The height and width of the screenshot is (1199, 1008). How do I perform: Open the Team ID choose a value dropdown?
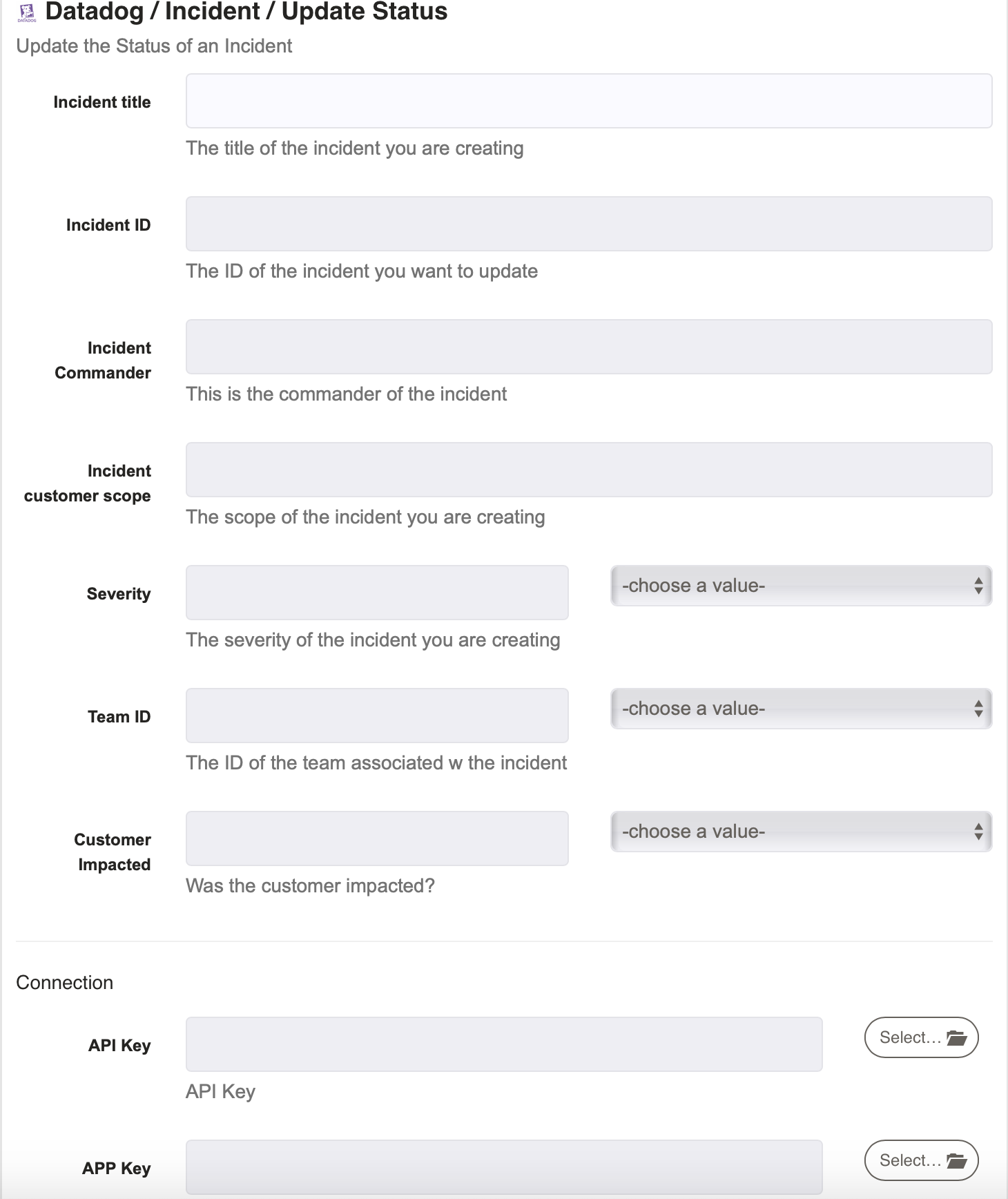click(801, 709)
